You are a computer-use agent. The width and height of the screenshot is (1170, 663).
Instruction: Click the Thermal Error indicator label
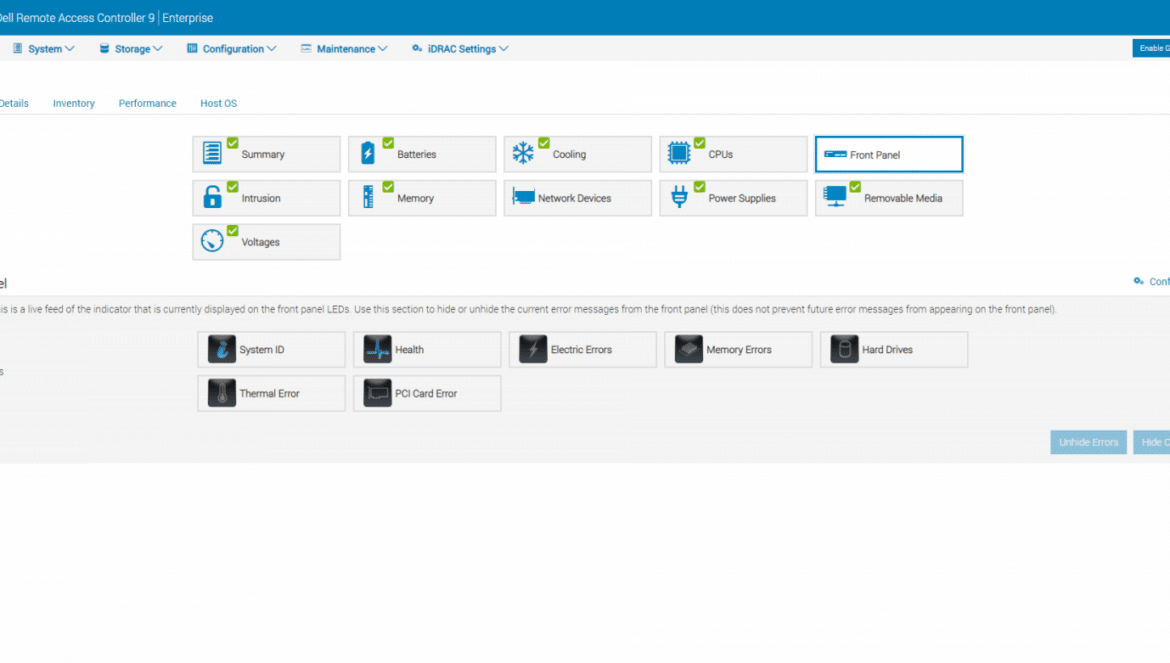[269, 394]
